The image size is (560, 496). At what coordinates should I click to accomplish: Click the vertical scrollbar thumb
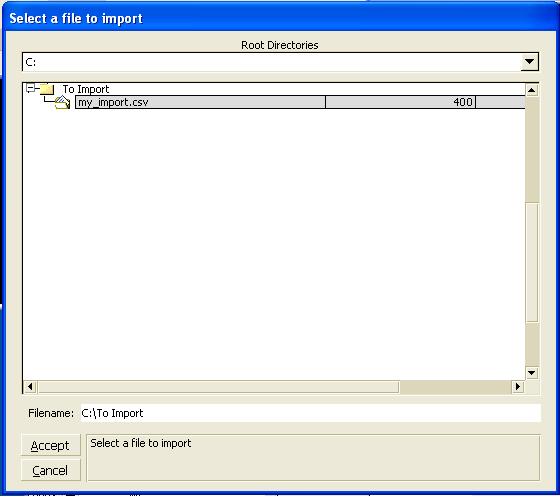click(x=532, y=262)
